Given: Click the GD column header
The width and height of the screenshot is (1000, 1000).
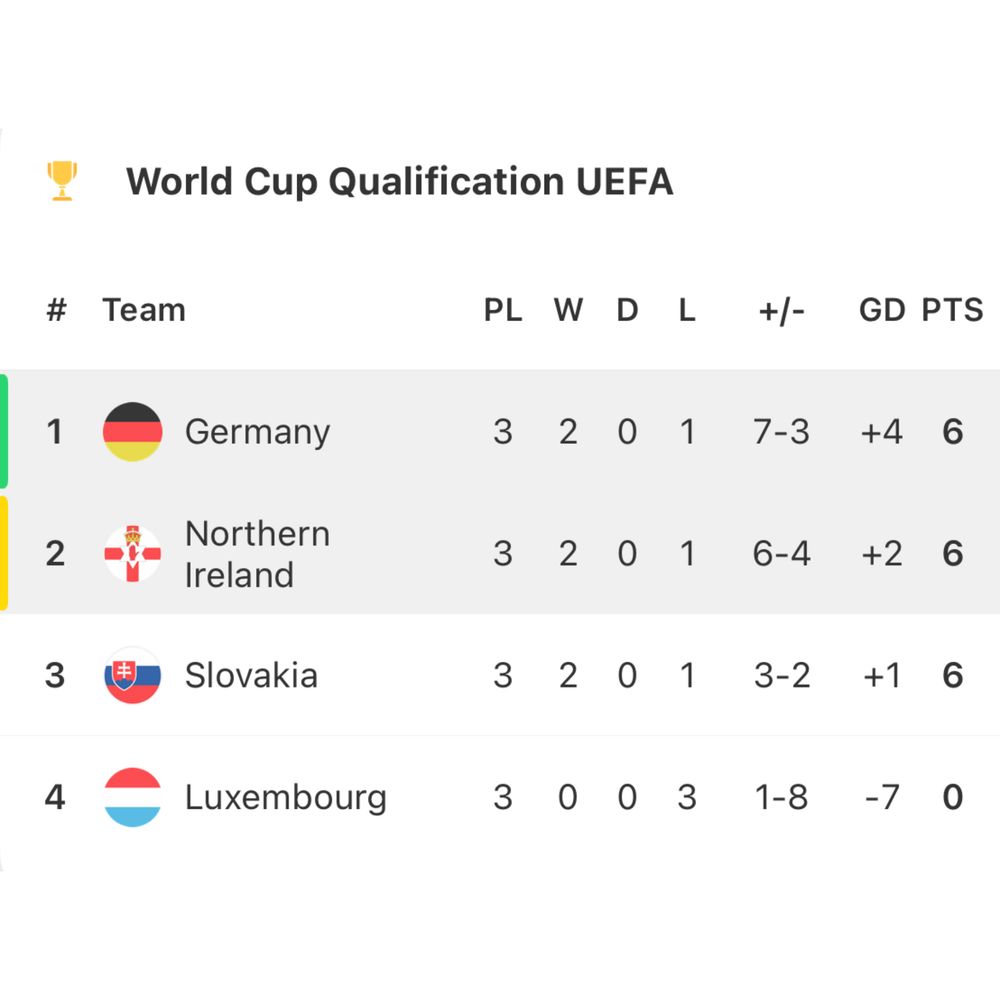Looking at the screenshot, I should pyautogui.click(x=881, y=310).
